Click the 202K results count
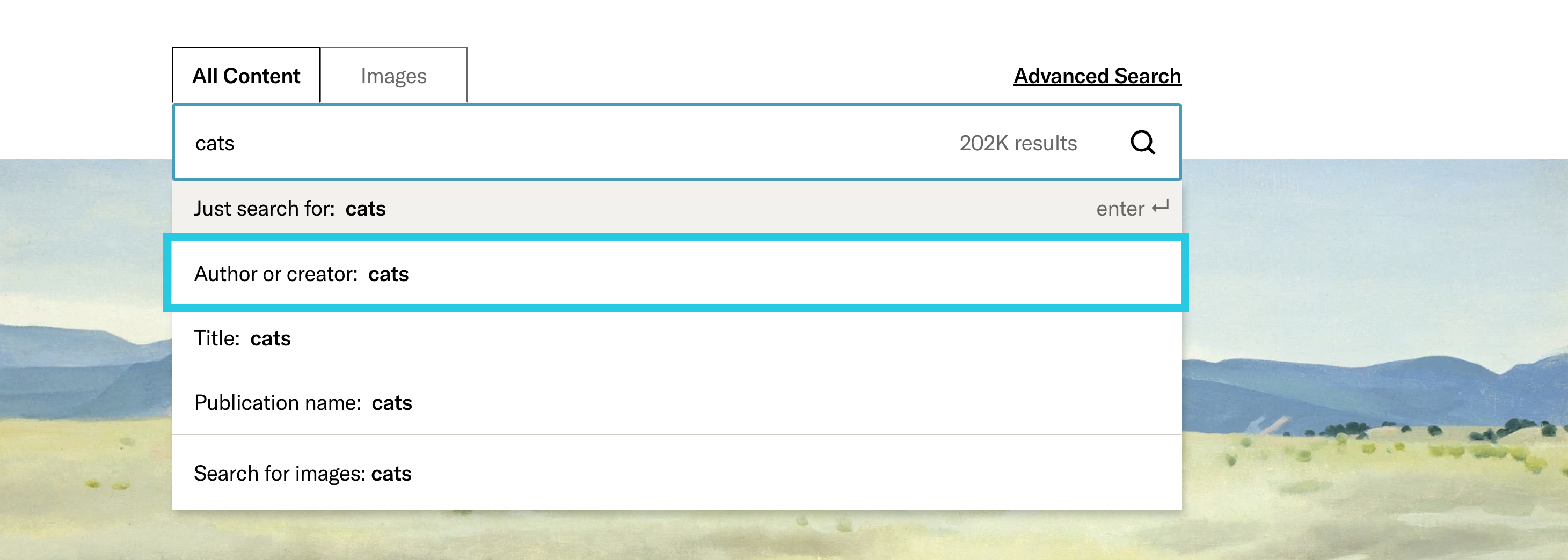 (x=1018, y=143)
